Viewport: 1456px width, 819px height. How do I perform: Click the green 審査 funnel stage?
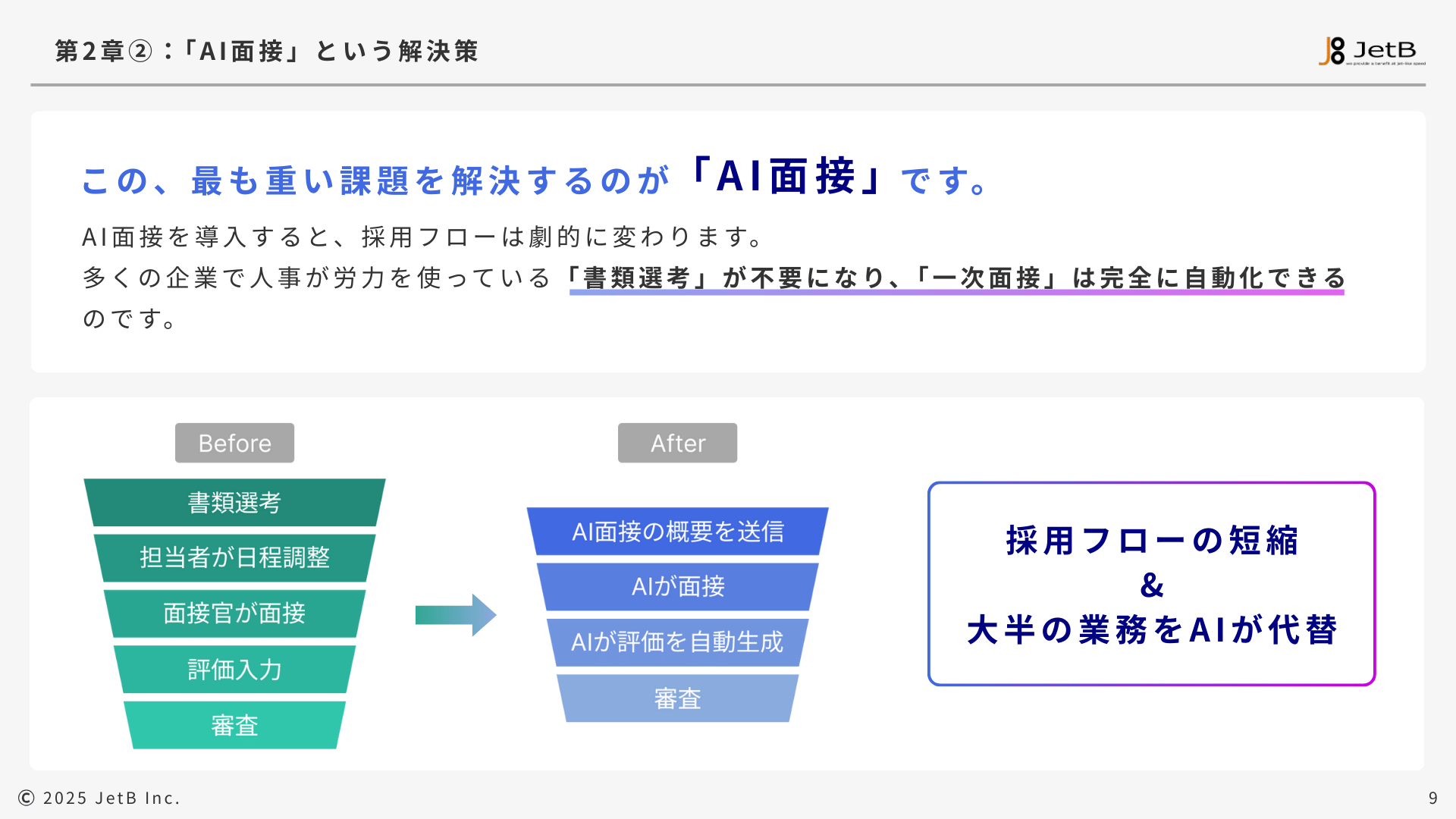(x=234, y=726)
